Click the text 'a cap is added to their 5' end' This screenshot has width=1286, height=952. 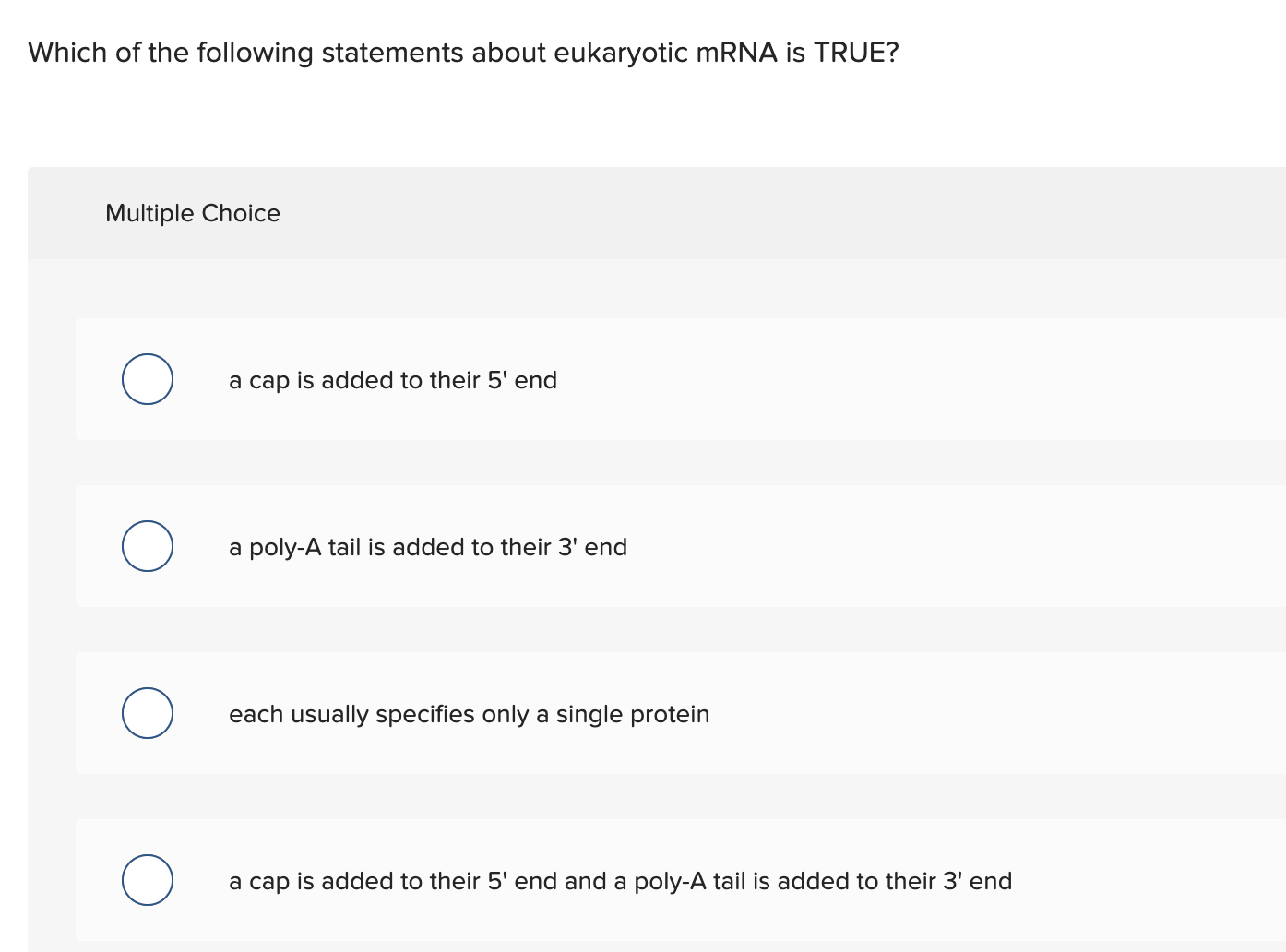click(392, 380)
